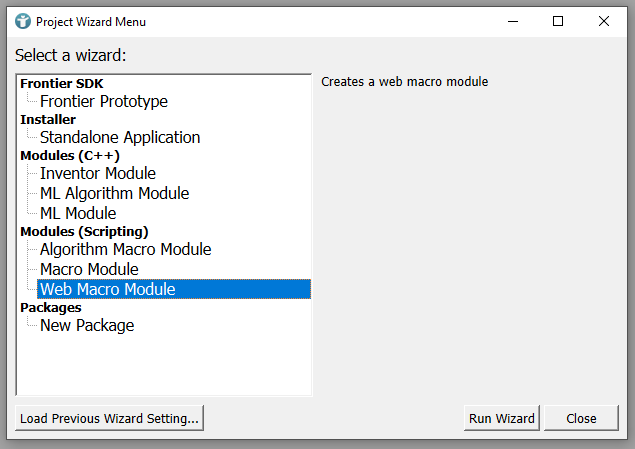Click the Packages category header
This screenshot has width=635, height=449.
[51, 308]
